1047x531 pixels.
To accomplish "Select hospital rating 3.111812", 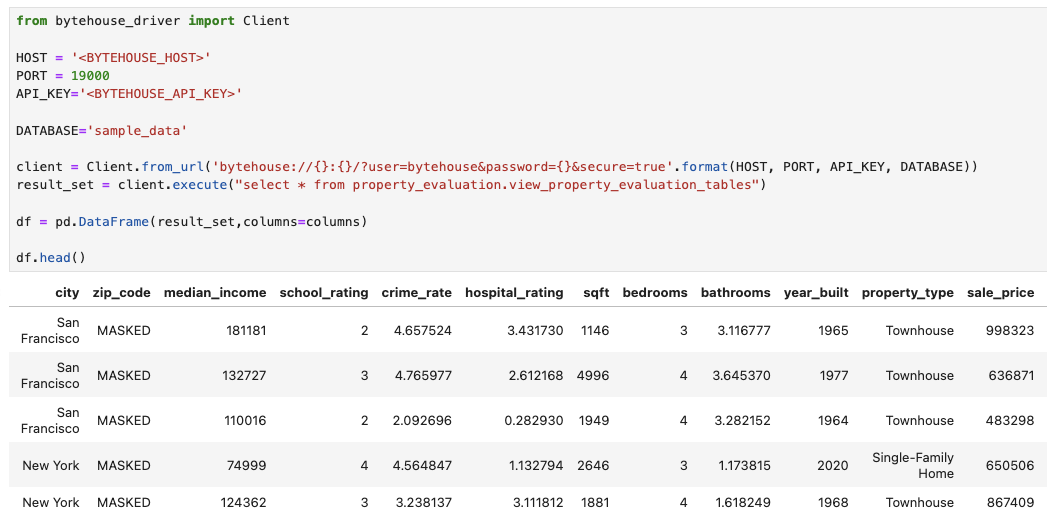I will point(538,502).
